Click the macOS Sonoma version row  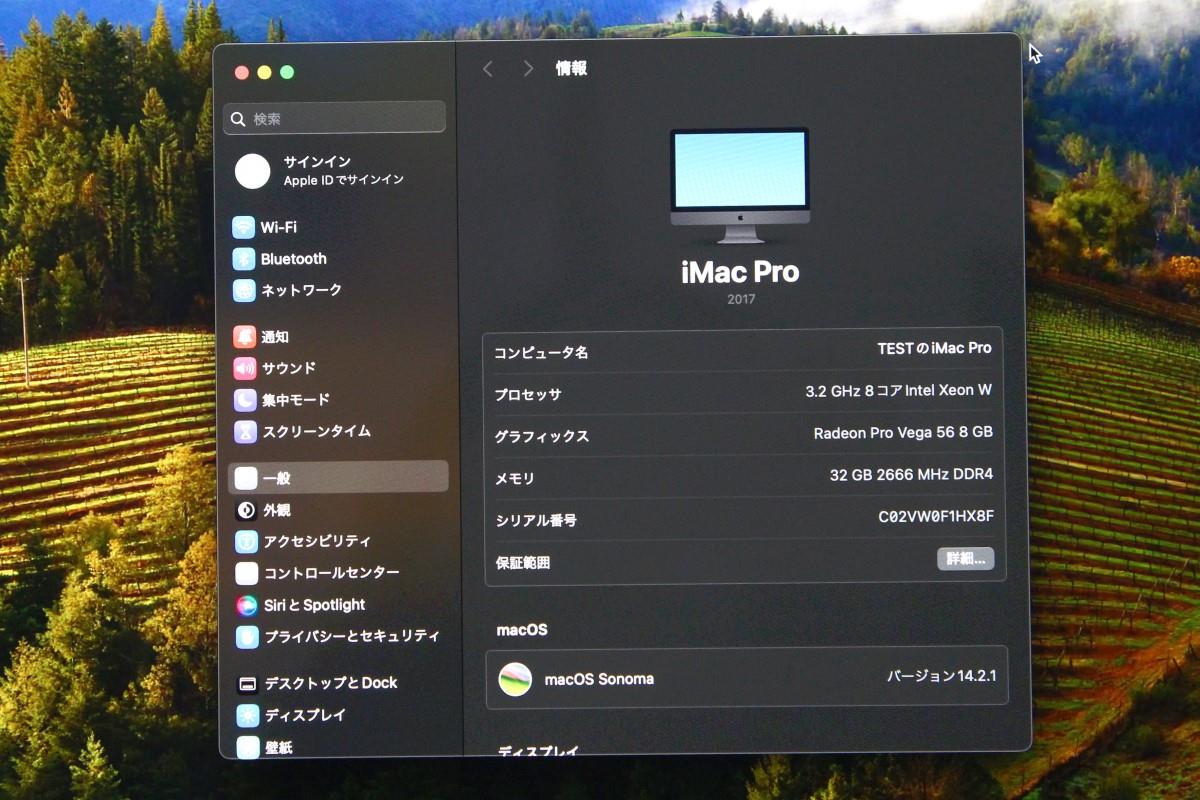pos(746,679)
